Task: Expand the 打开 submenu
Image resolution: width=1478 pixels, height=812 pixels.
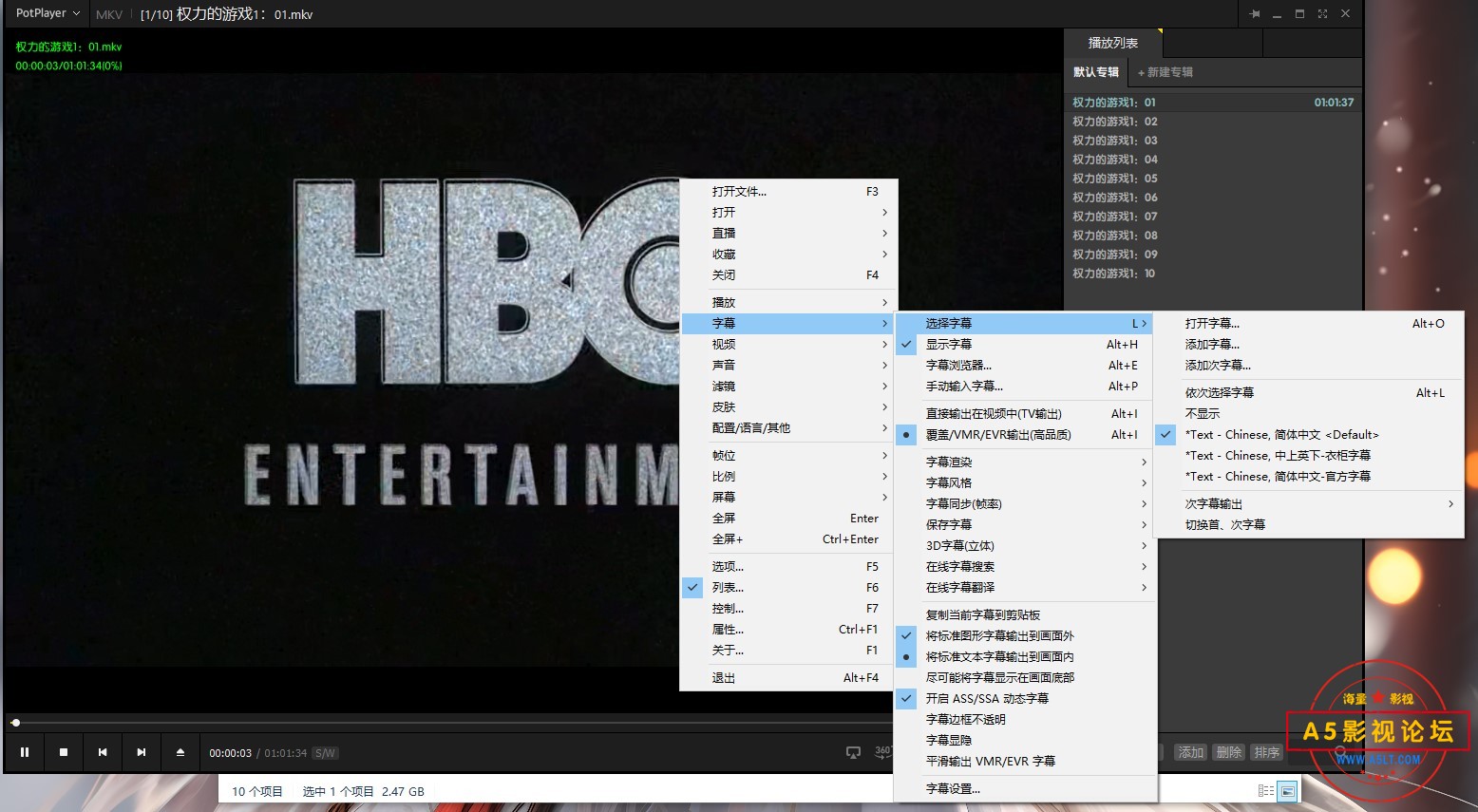Action: click(788, 212)
